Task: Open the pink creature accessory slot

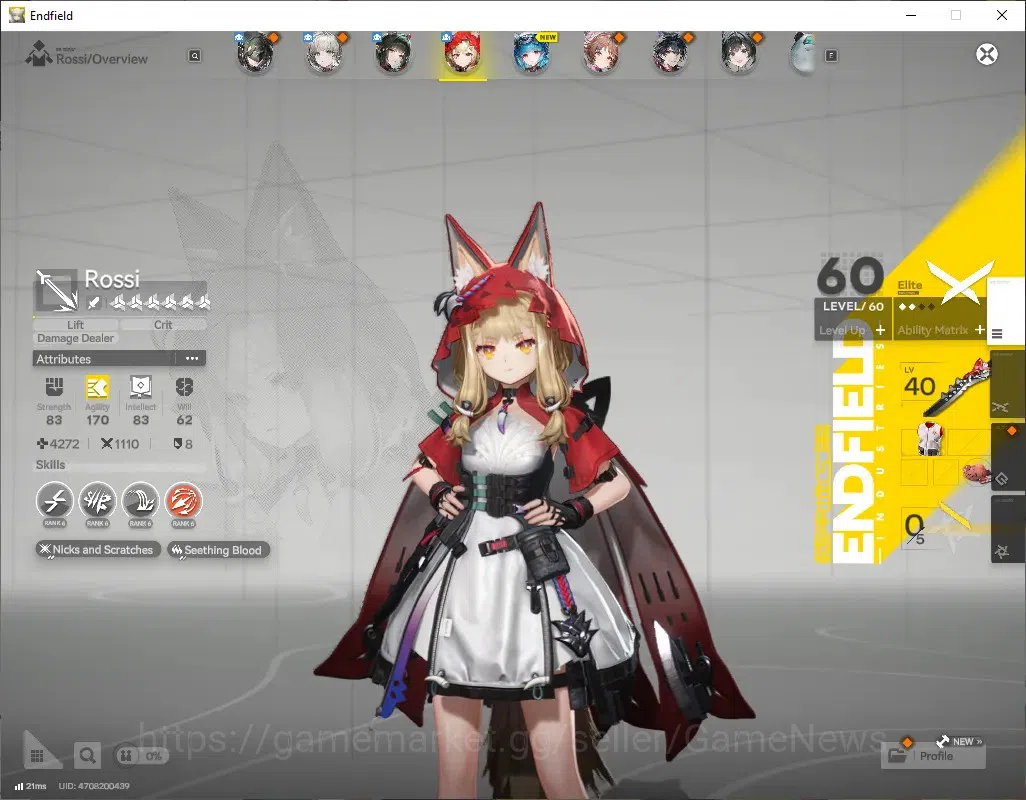Action: (x=976, y=473)
